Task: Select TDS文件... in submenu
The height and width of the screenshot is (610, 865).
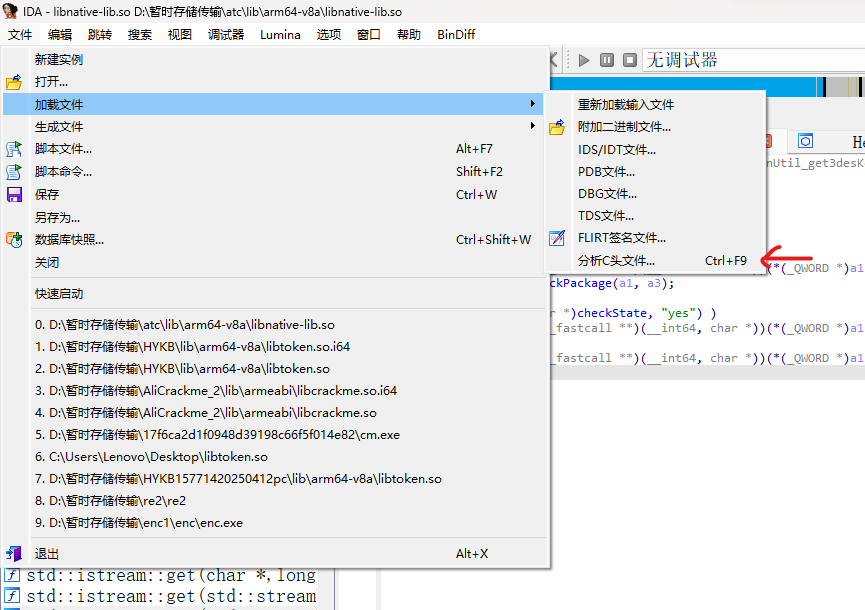Action: (655, 216)
